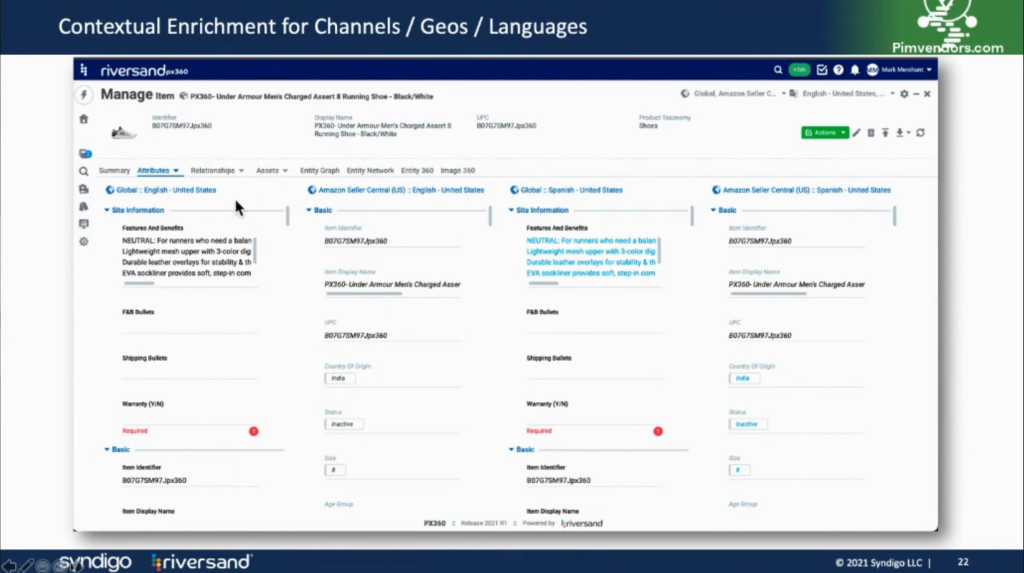1024x573 pixels.
Task: Click the Amazon Spanish column vertical scrollbar
Action: tap(894, 216)
